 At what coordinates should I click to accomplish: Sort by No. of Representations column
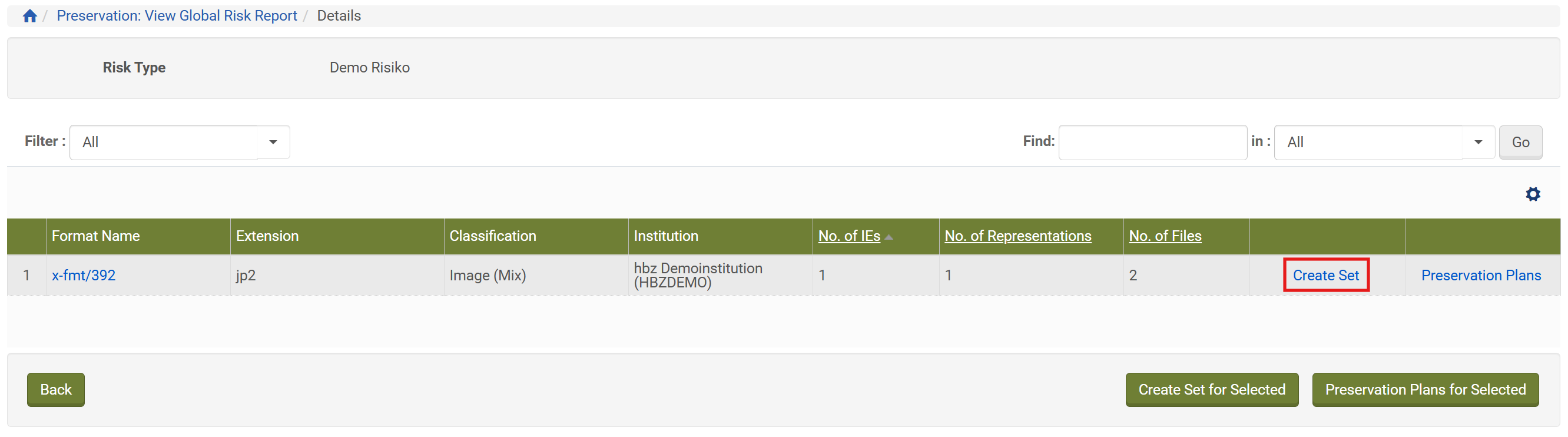[x=1017, y=236]
